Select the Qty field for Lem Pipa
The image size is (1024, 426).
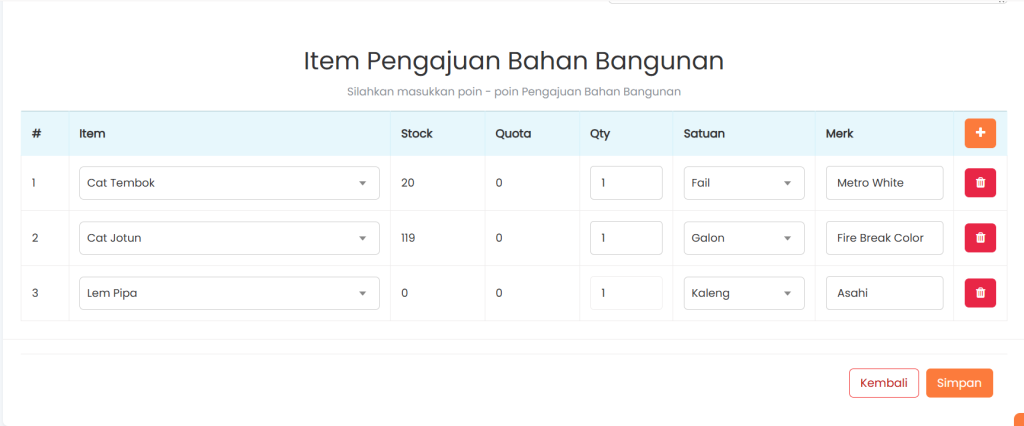pyautogui.click(x=626, y=293)
